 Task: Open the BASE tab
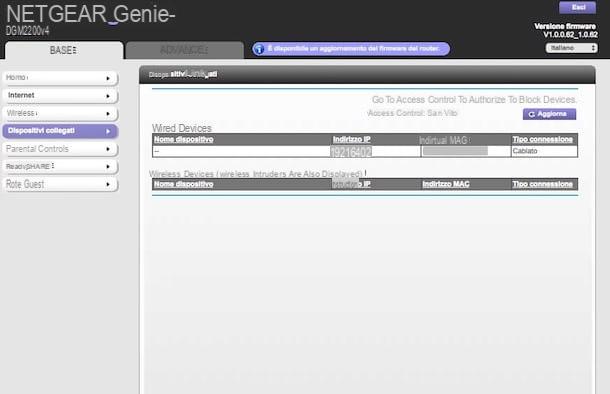64,50
